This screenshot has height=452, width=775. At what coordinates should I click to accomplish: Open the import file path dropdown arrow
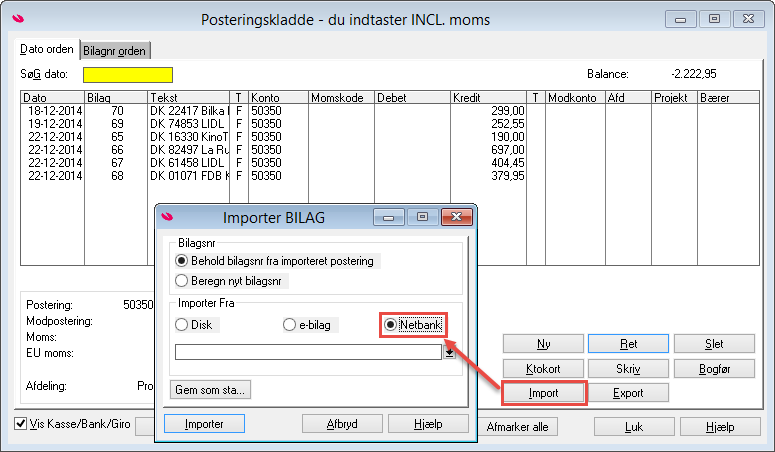coord(449,352)
